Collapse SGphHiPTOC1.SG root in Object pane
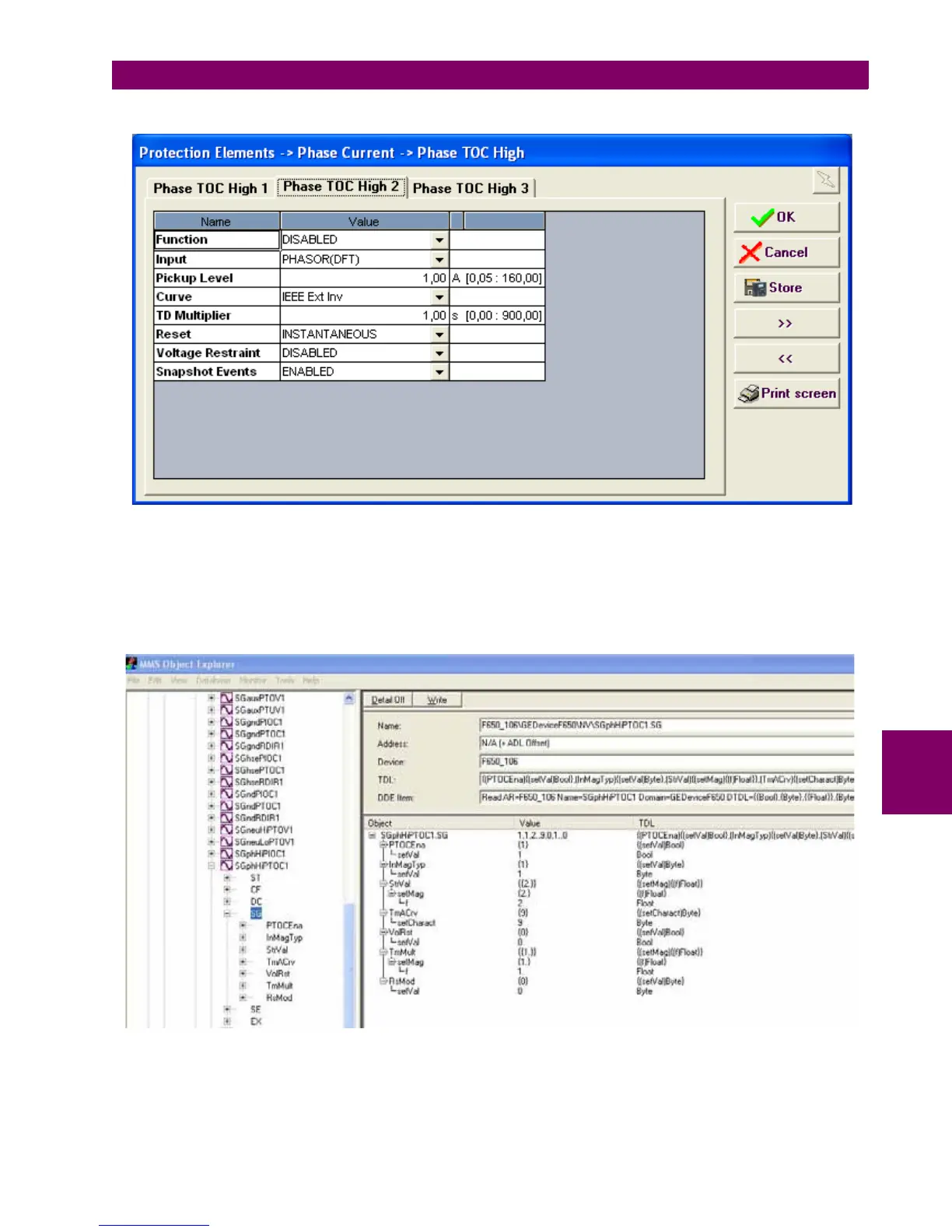The image size is (952, 1232). tap(373, 835)
